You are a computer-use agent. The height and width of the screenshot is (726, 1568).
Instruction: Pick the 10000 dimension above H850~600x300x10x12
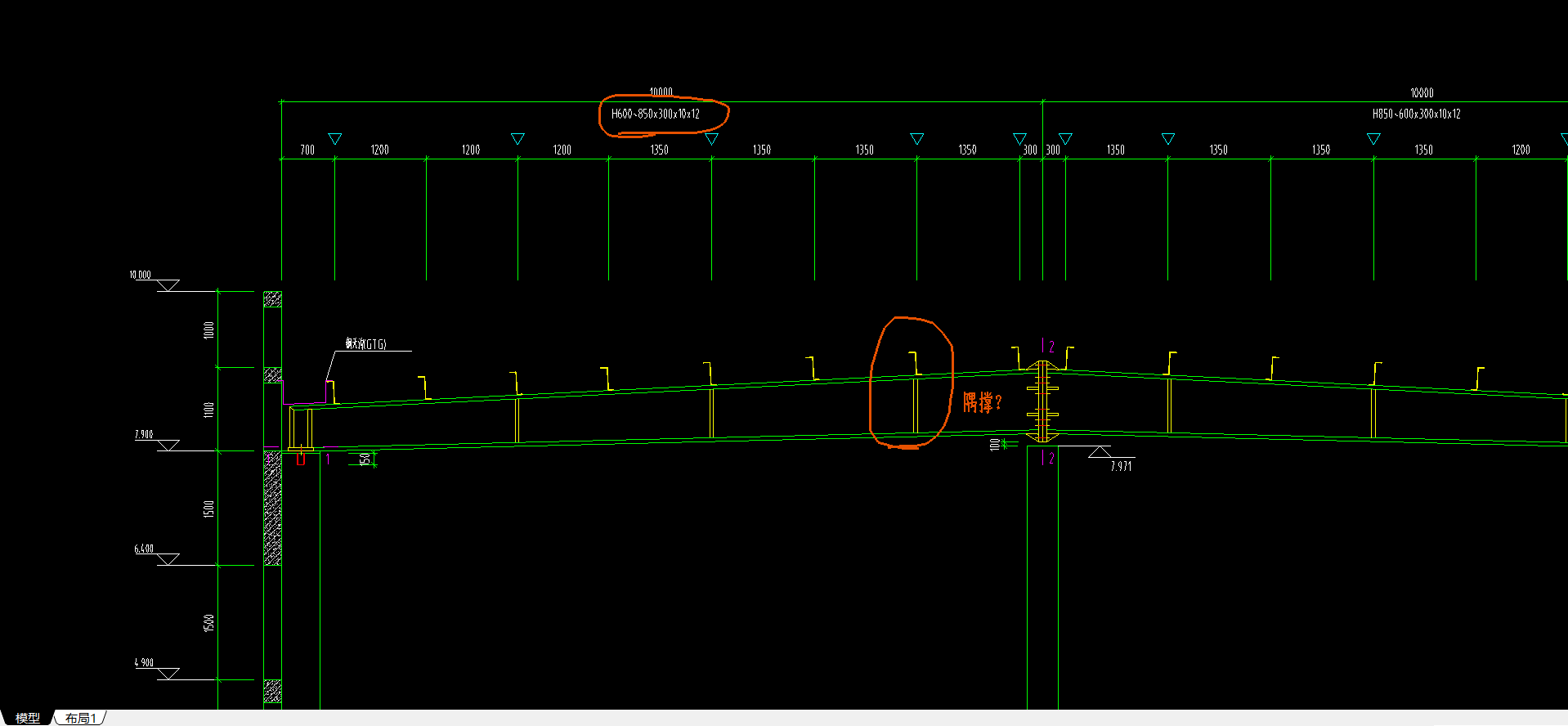pos(1422,93)
